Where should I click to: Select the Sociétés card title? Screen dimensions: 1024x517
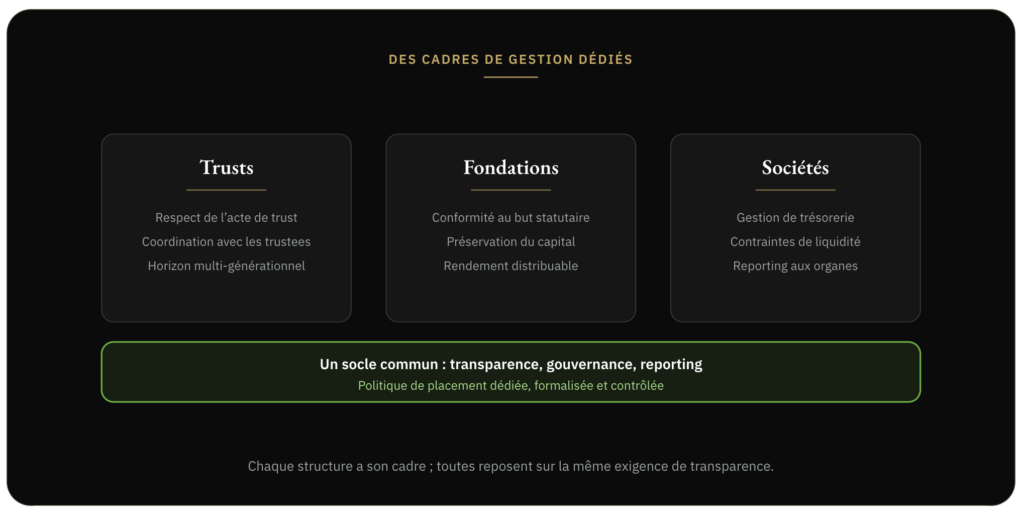pos(795,168)
